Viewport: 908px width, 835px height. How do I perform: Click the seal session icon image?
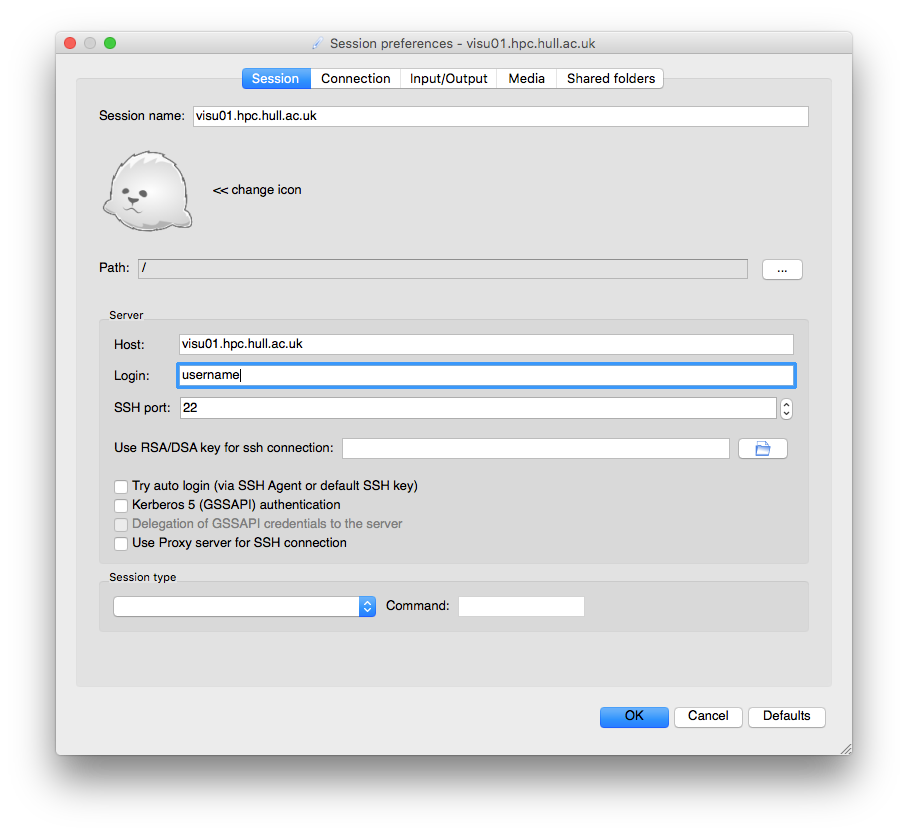[146, 192]
